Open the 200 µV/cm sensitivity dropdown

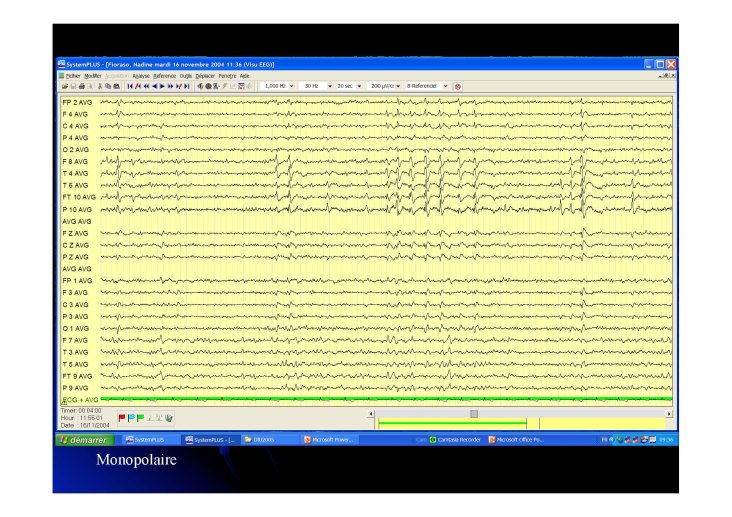[x=398, y=86]
